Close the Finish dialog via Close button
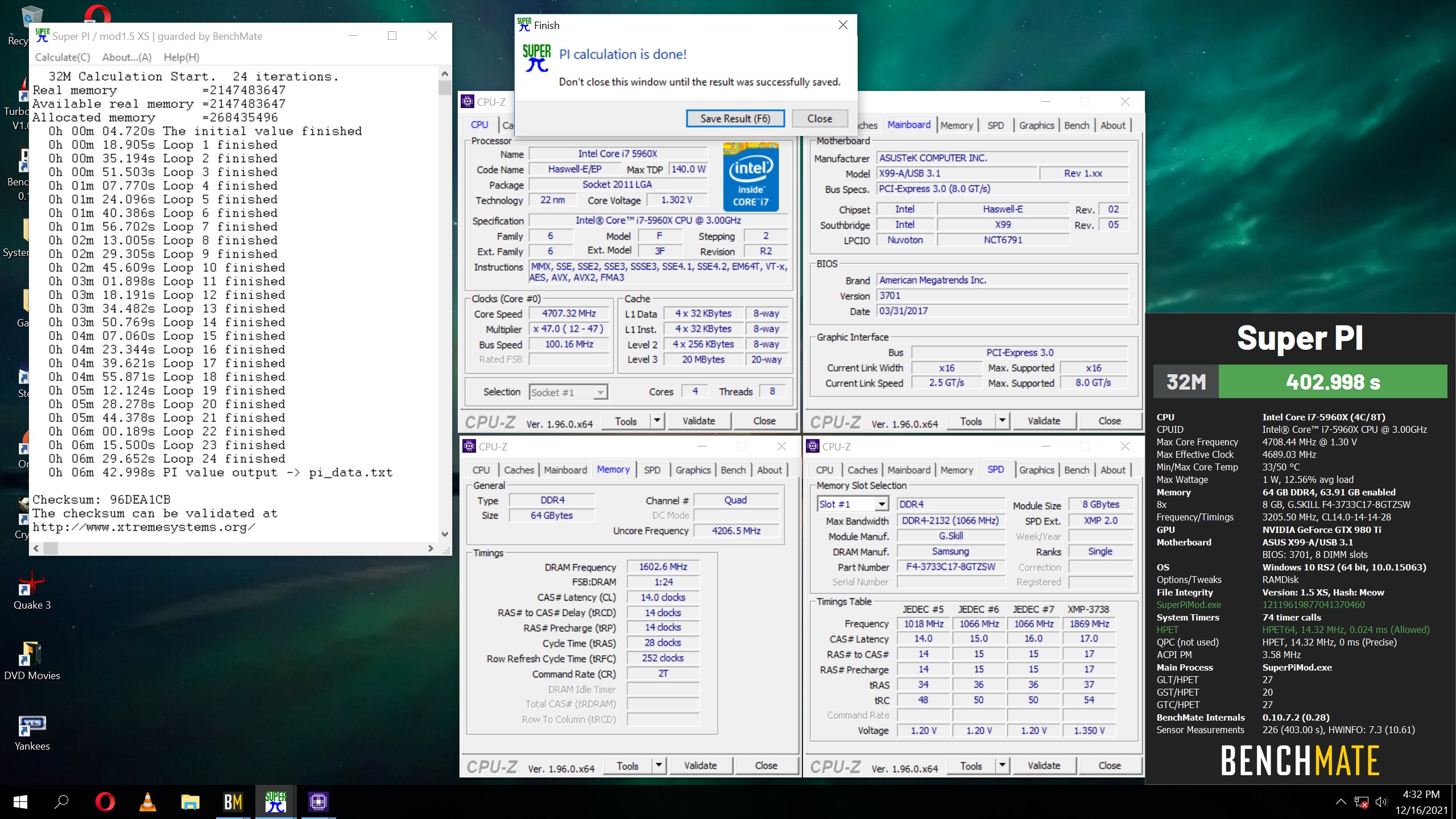This screenshot has height=819, width=1456. 820,118
